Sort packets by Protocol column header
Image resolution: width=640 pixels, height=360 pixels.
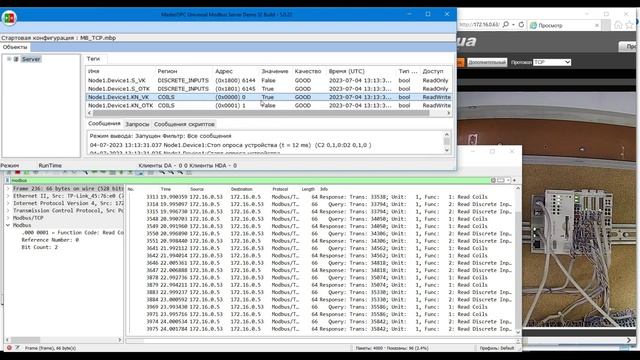point(280,189)
